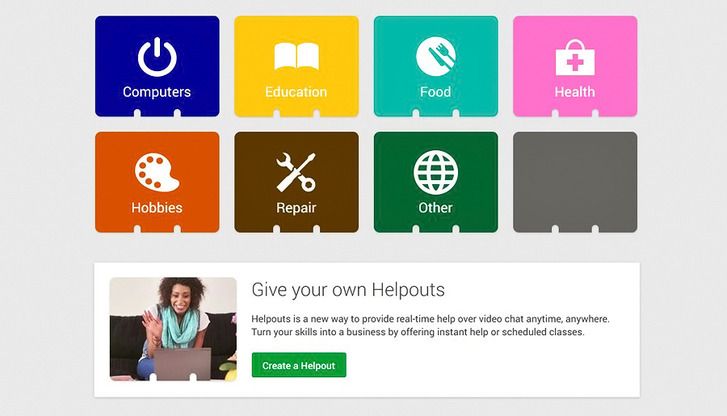Click the Give your own Helpouts heading
The height and width of the screenshot is (416, 727).
348,291
